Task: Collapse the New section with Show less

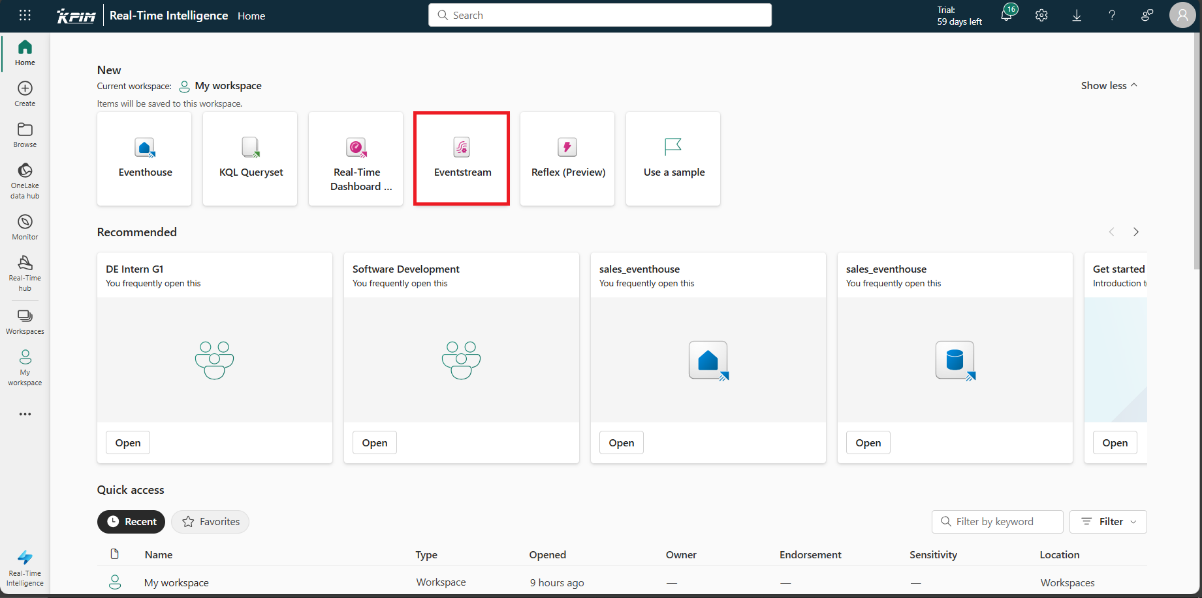Action: (x=1109, y=86)
